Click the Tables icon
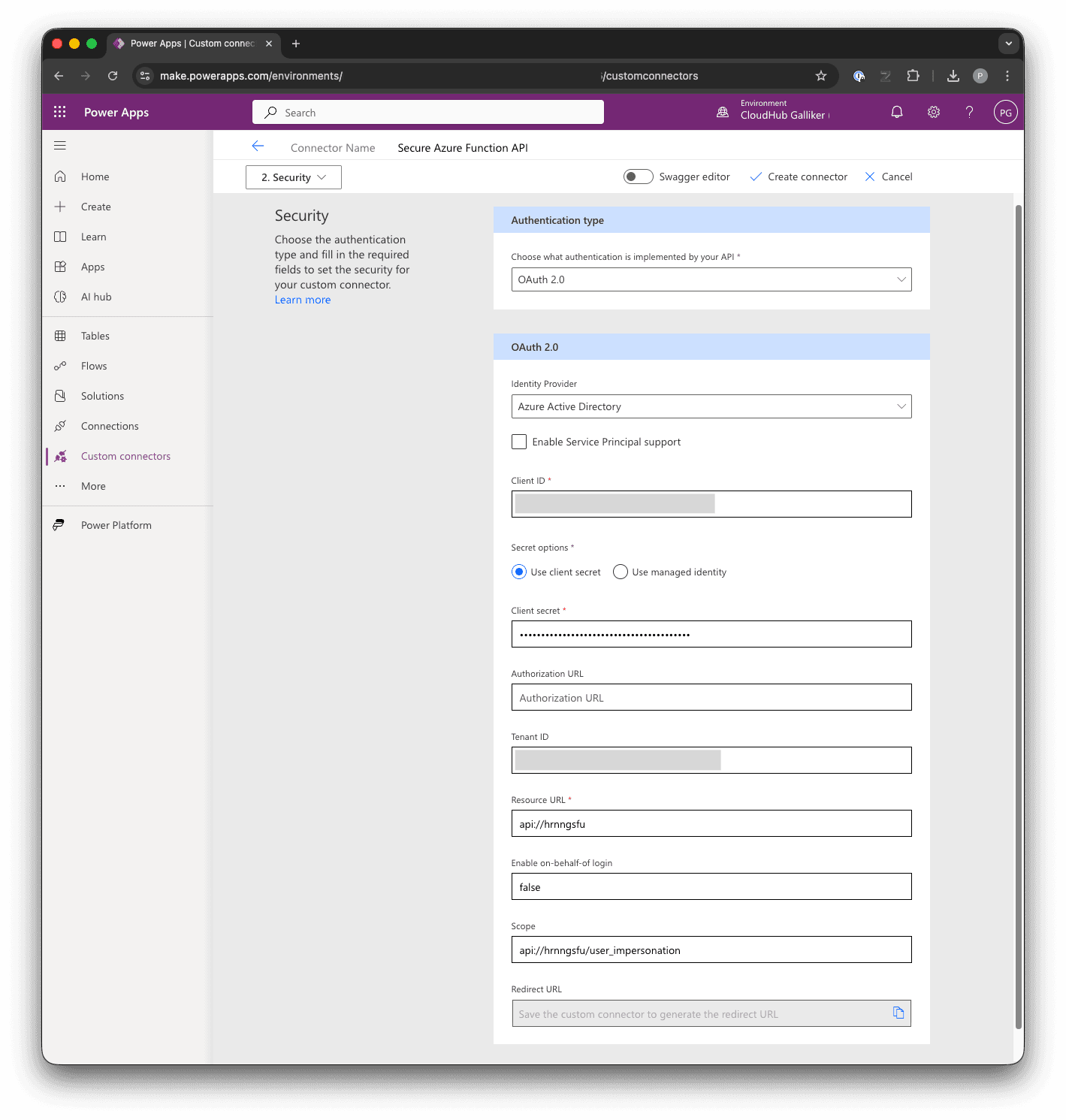 61,336
